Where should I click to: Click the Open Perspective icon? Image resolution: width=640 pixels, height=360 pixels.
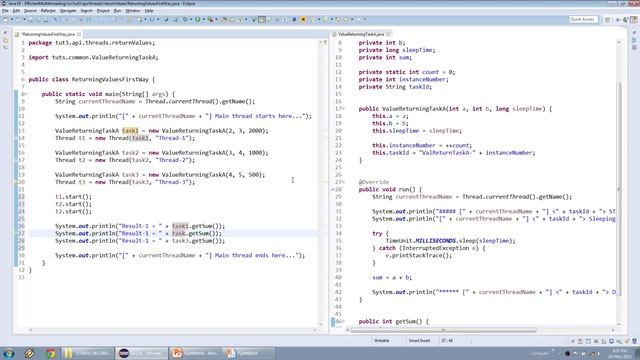[607, 20]
